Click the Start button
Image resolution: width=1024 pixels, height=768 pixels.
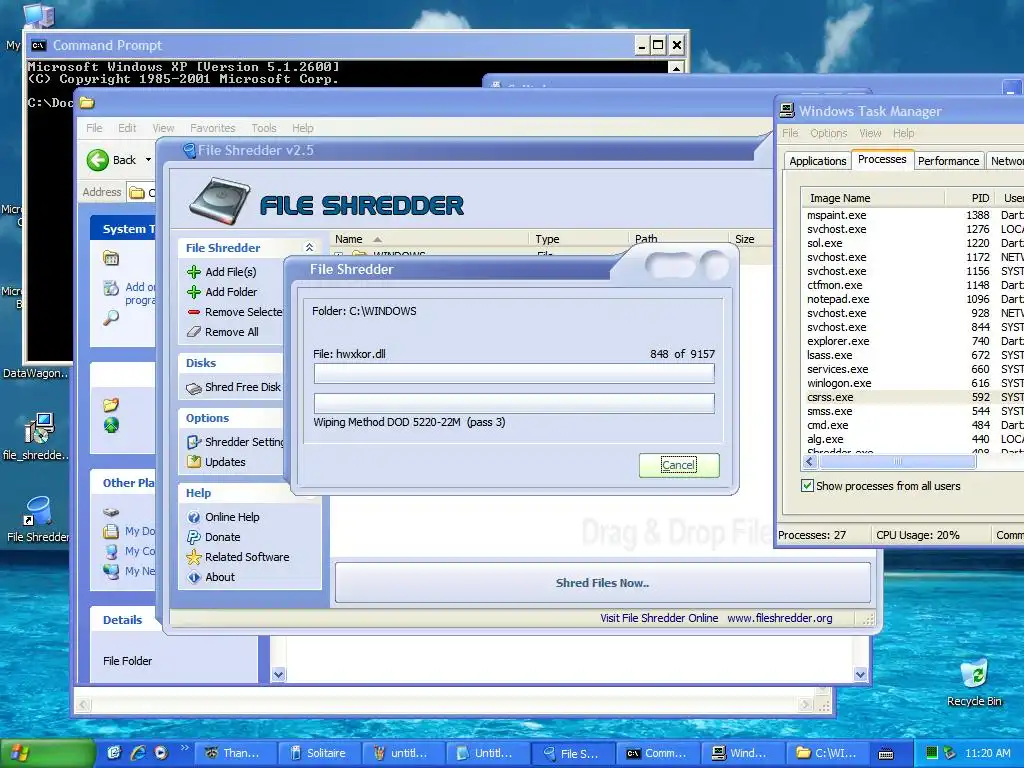click(47, 753)
